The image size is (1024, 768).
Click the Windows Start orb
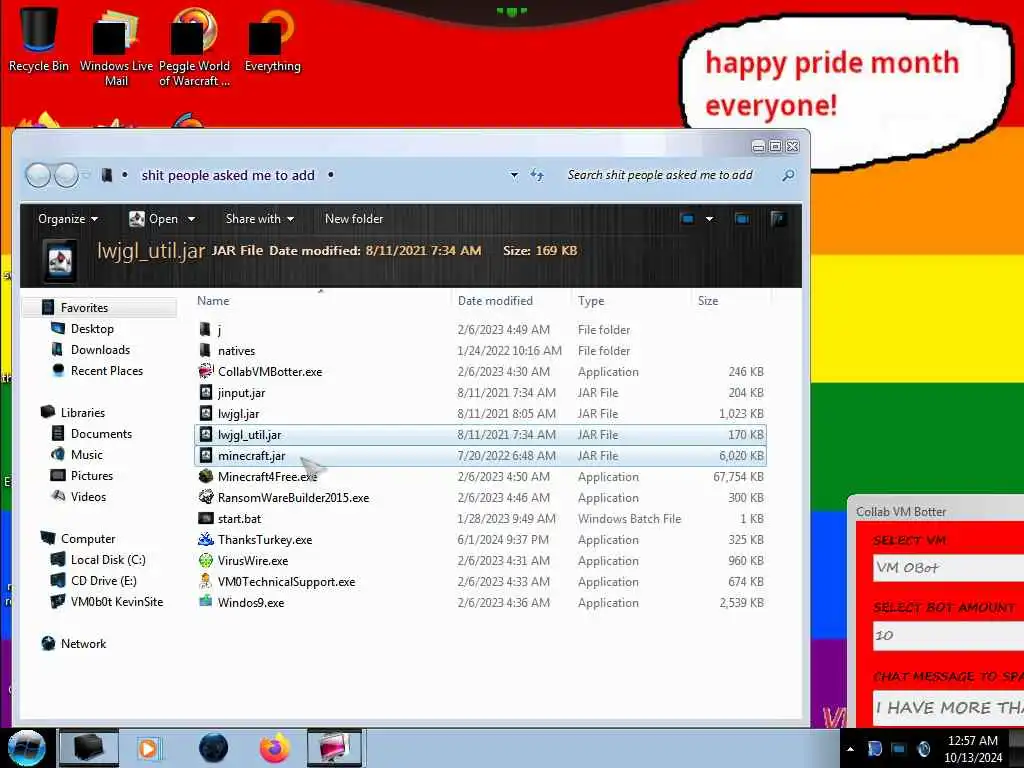click(x=27, y=748)
